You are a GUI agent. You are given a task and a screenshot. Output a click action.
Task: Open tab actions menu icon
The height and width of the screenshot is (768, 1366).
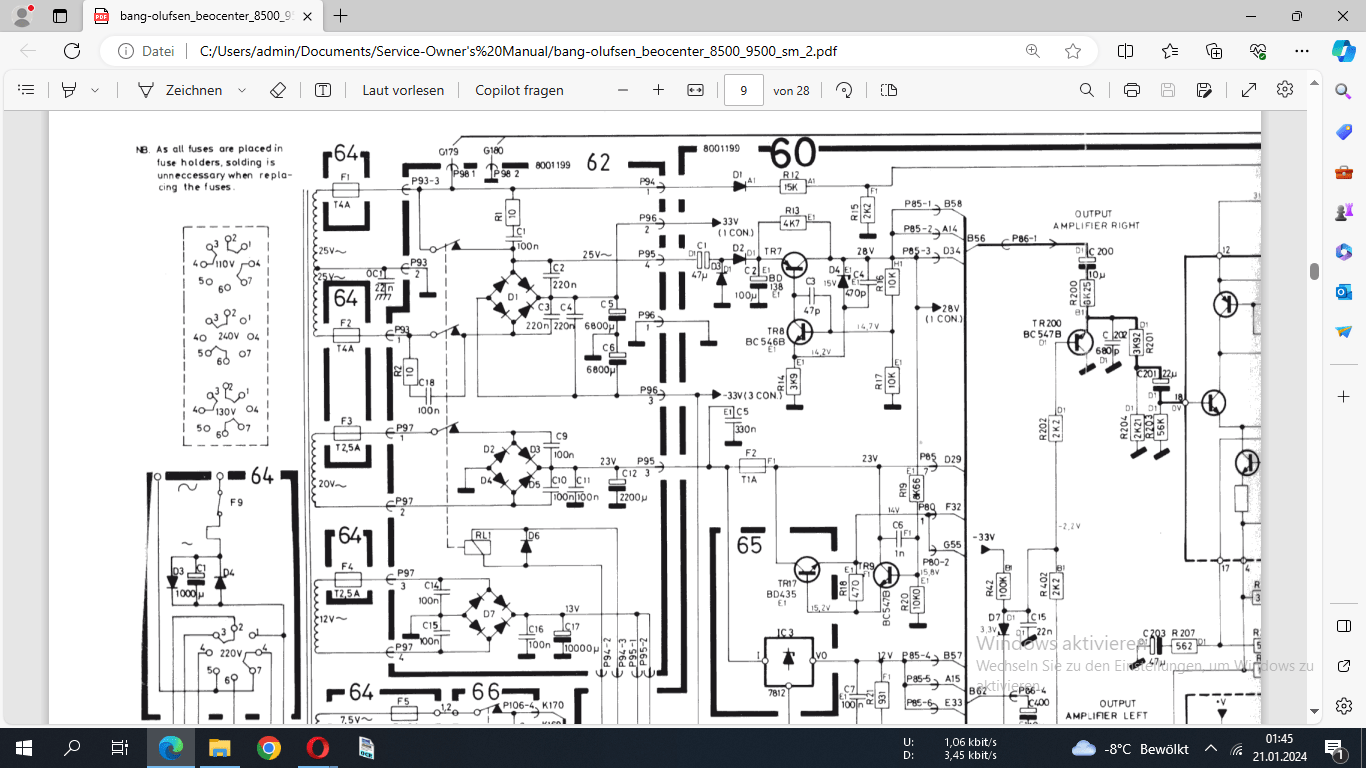click(60, 16)
